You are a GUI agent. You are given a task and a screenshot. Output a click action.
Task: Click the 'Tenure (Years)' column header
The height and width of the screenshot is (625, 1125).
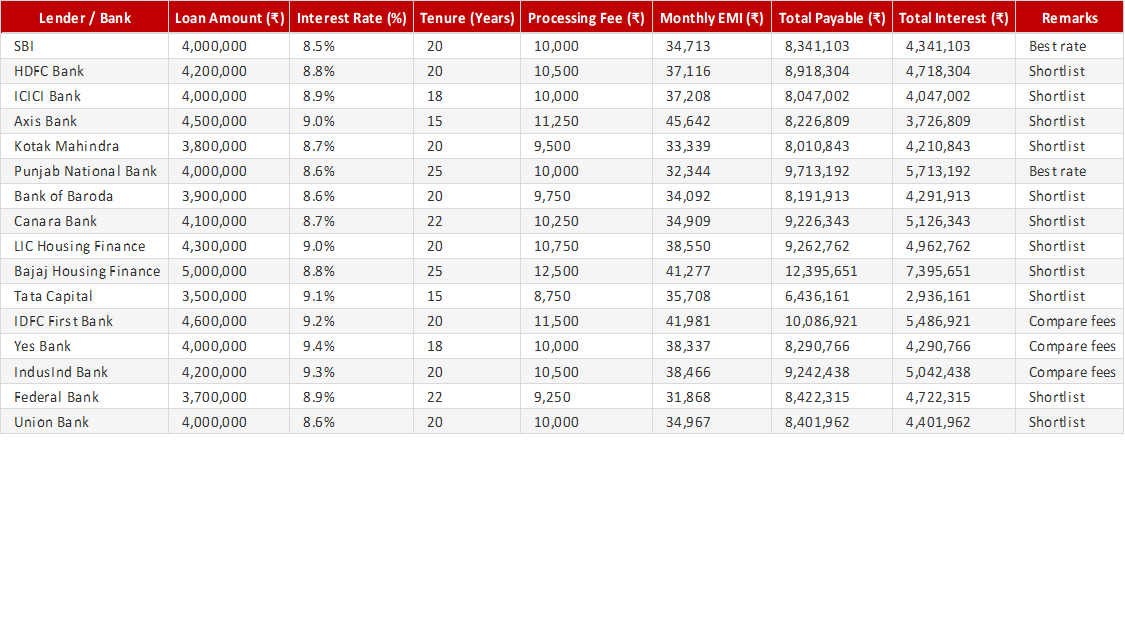click(x=467, y=18)
